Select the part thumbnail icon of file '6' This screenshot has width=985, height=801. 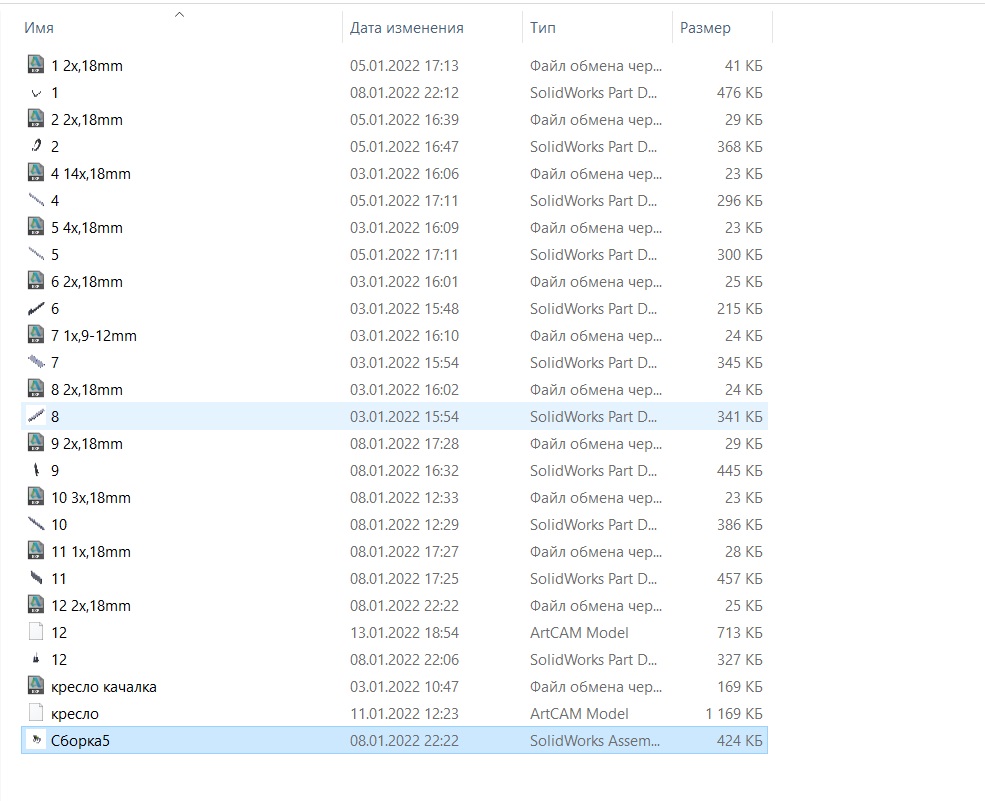(36, 308)
